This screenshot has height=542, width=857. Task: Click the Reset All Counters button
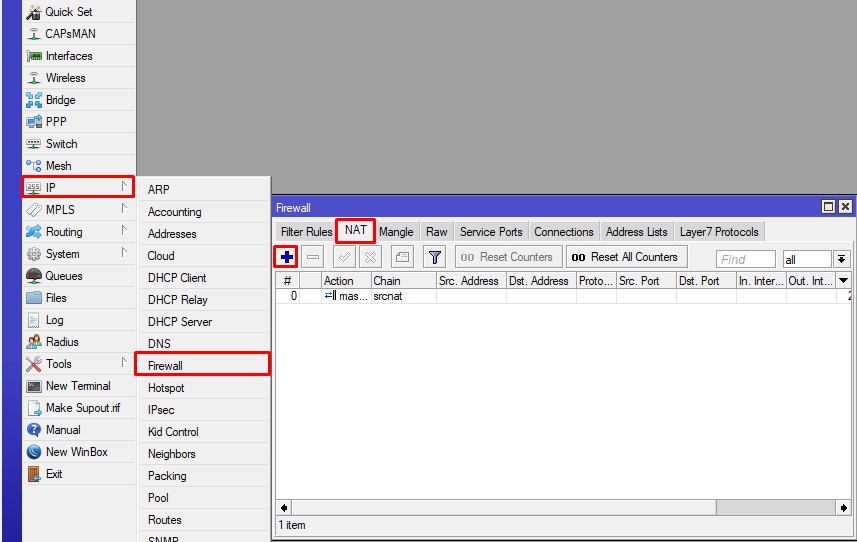click(x=626, y=257)
